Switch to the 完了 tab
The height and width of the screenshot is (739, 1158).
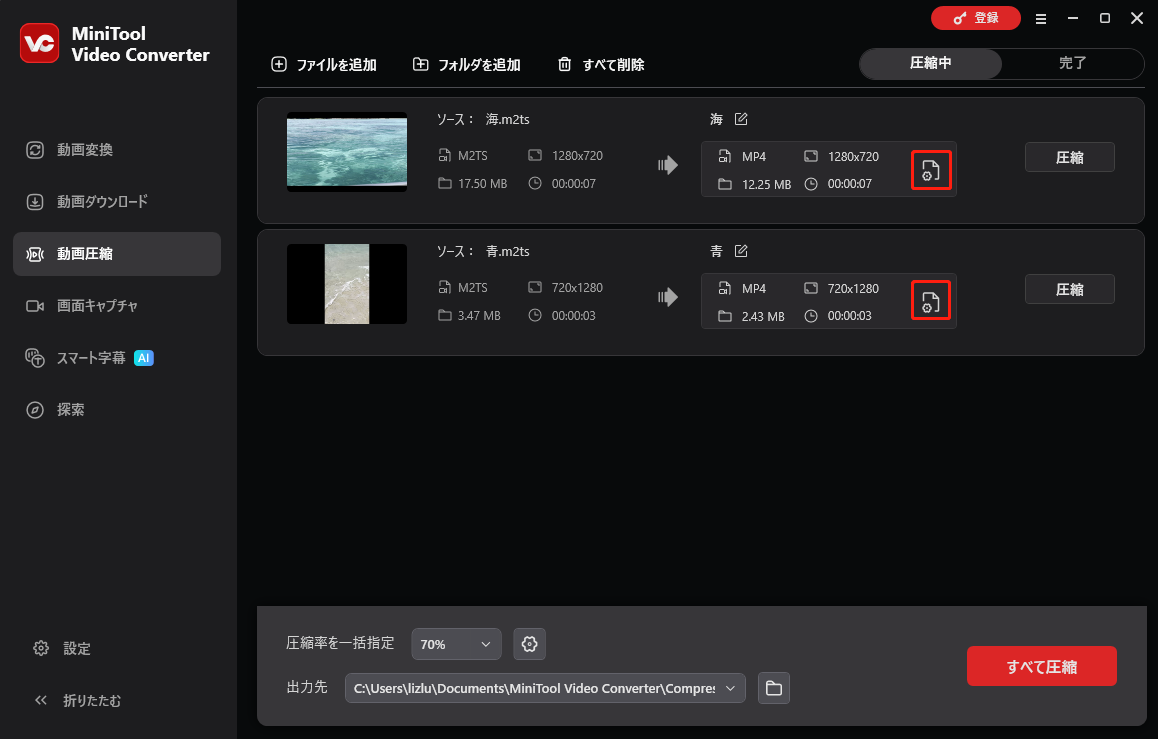[x=1072, y=63]
